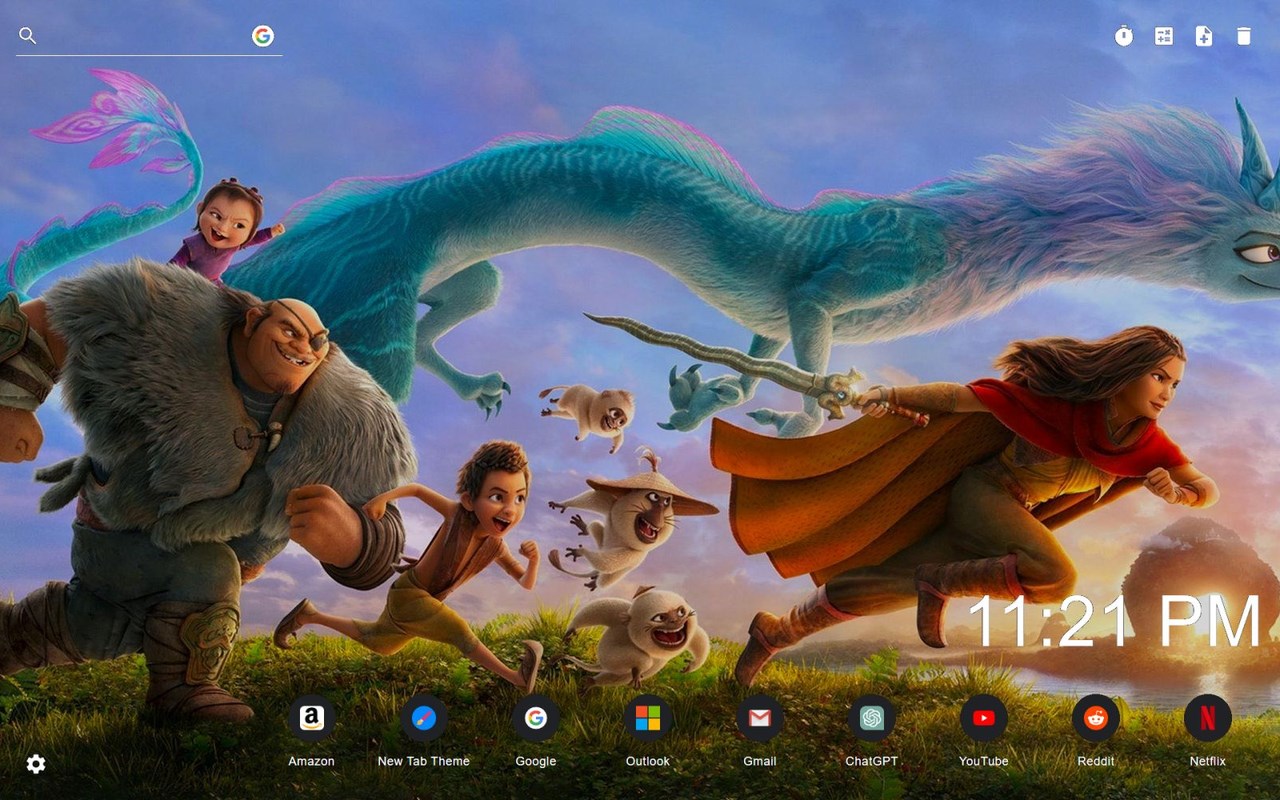Click the Reddit label text

1096,761
